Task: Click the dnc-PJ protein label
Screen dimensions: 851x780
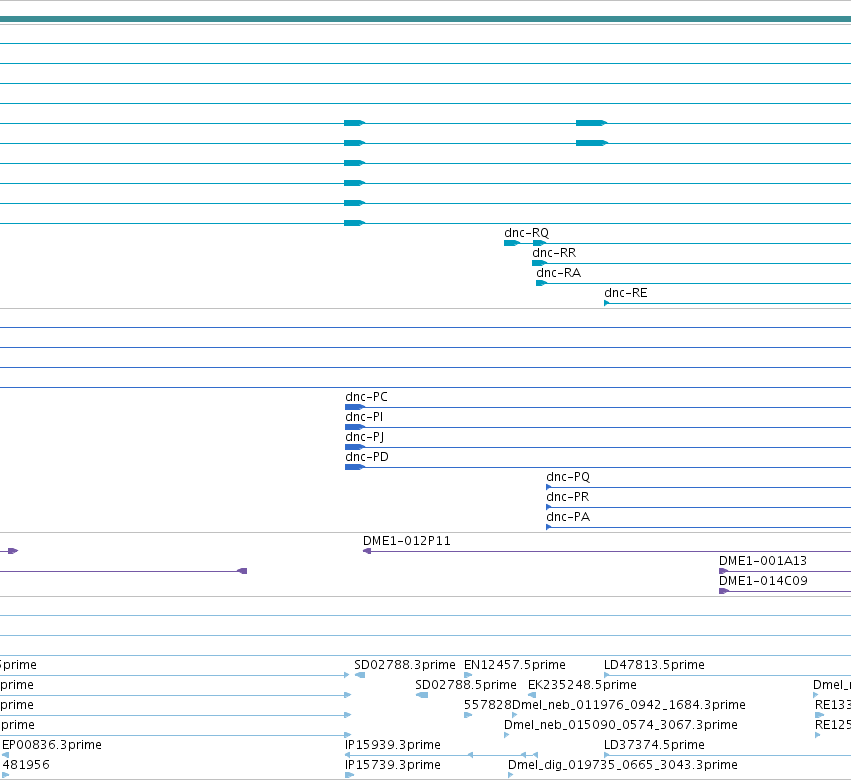Action: (x=365, y=437)
